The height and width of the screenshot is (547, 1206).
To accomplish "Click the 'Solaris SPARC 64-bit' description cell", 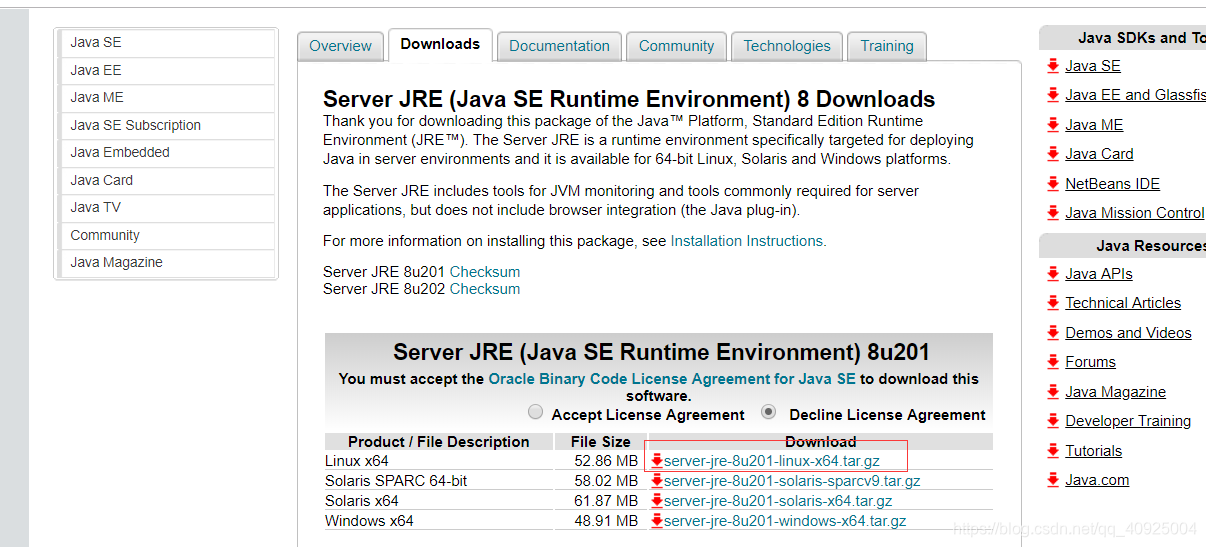I will [x=439, y=481].
